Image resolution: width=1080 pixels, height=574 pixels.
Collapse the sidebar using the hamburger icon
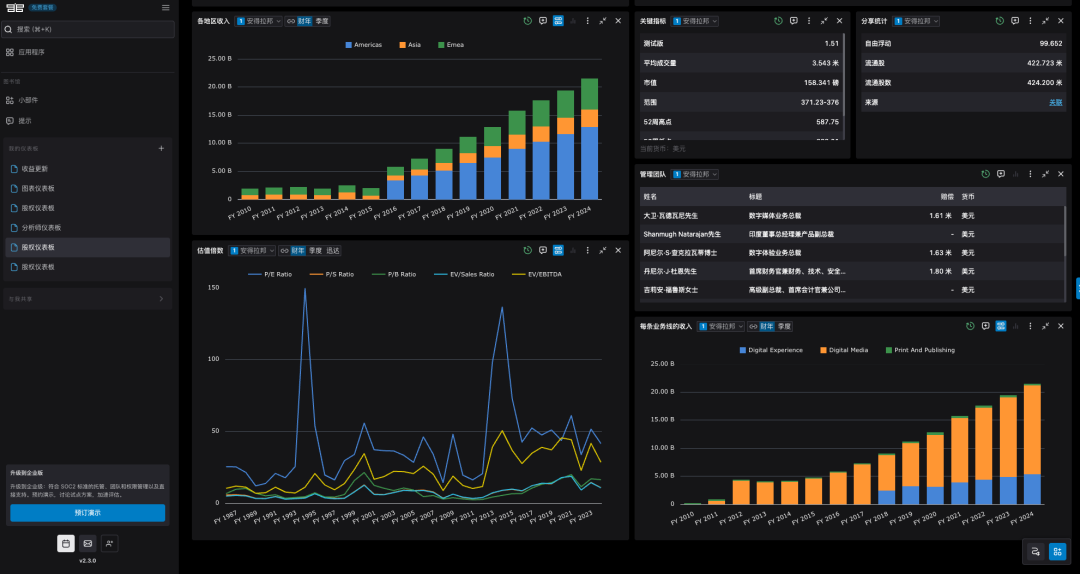[x=165, y=8]
